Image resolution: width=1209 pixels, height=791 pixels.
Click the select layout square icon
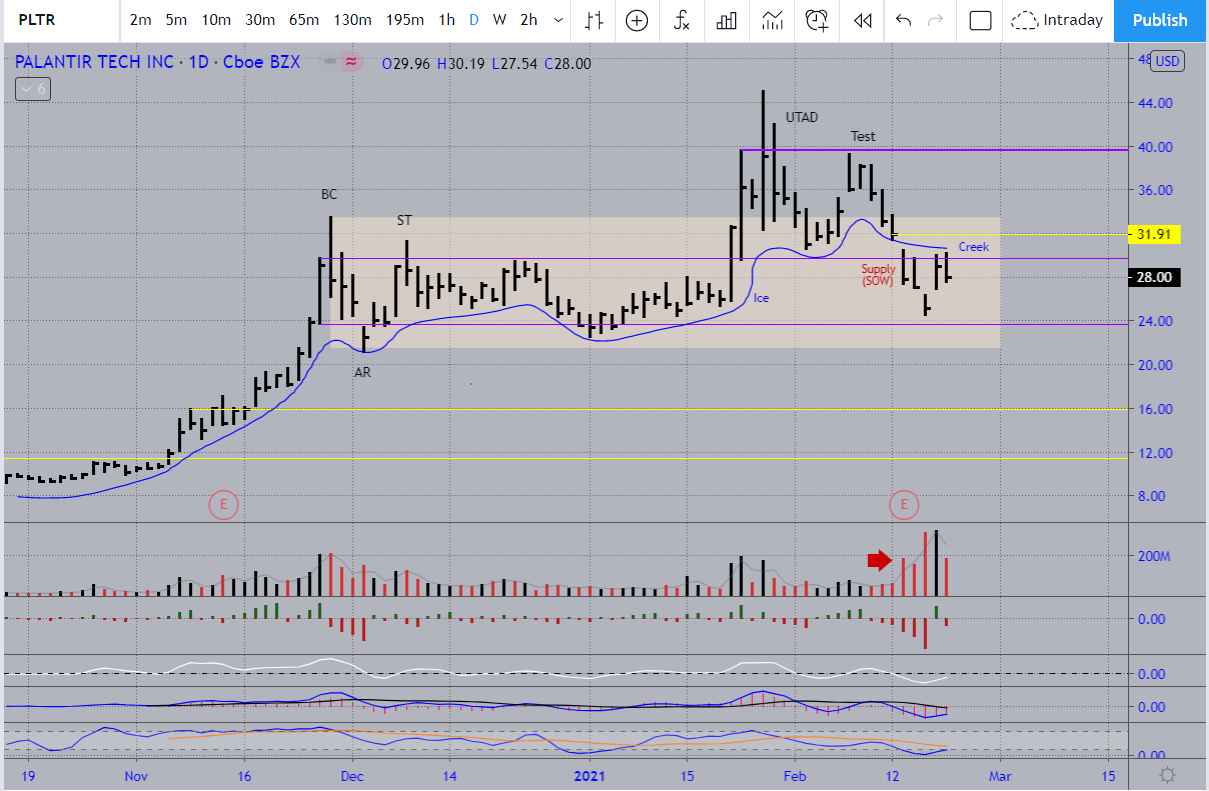980,20
